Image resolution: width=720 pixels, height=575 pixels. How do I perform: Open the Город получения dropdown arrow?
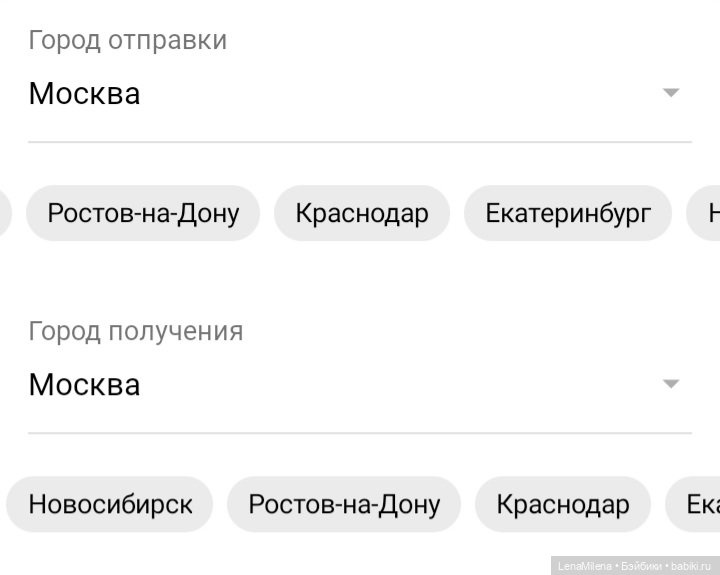point(671,384)
